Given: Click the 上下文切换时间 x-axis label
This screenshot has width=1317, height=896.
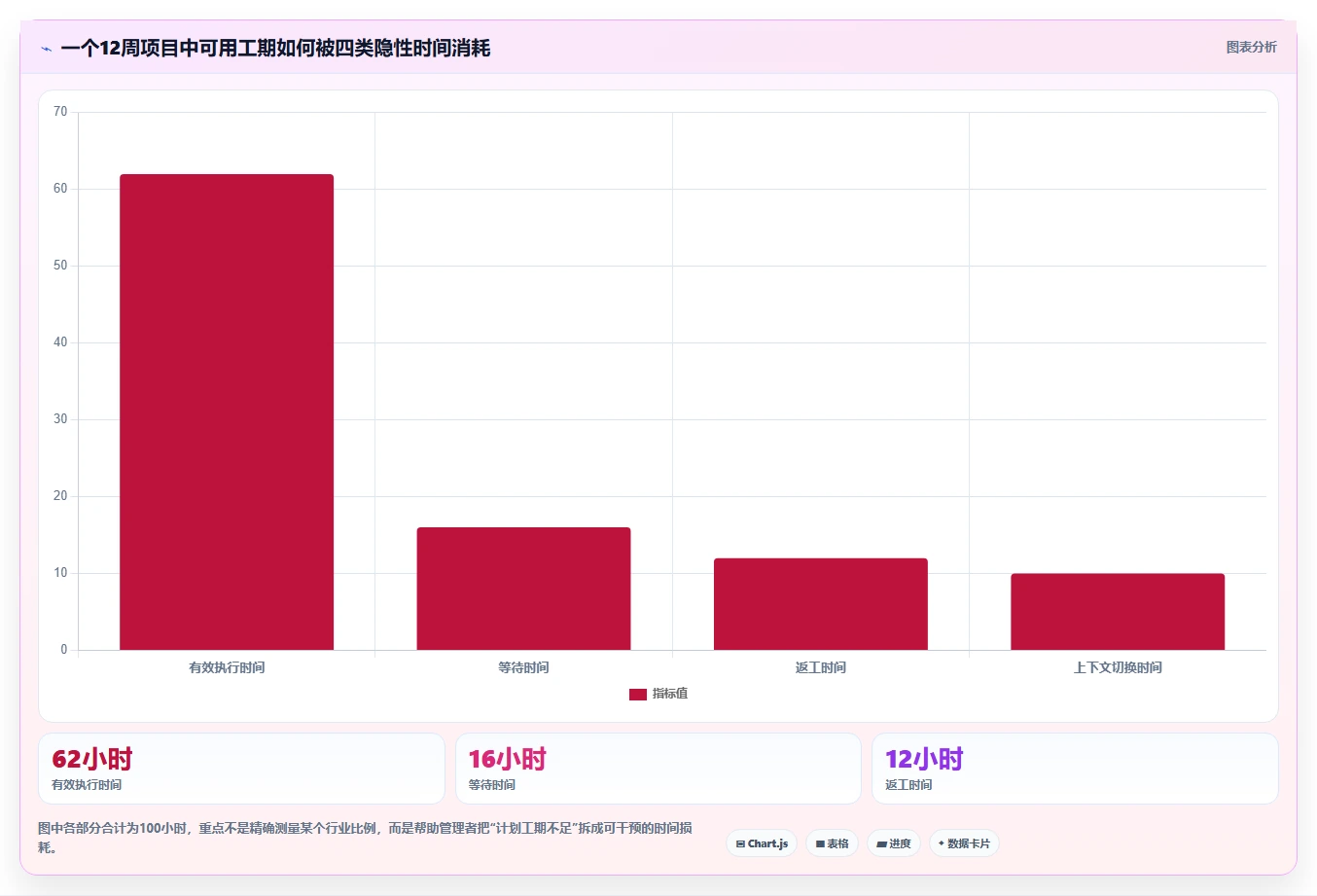Looking at the screenshot, I should 1118,667.
